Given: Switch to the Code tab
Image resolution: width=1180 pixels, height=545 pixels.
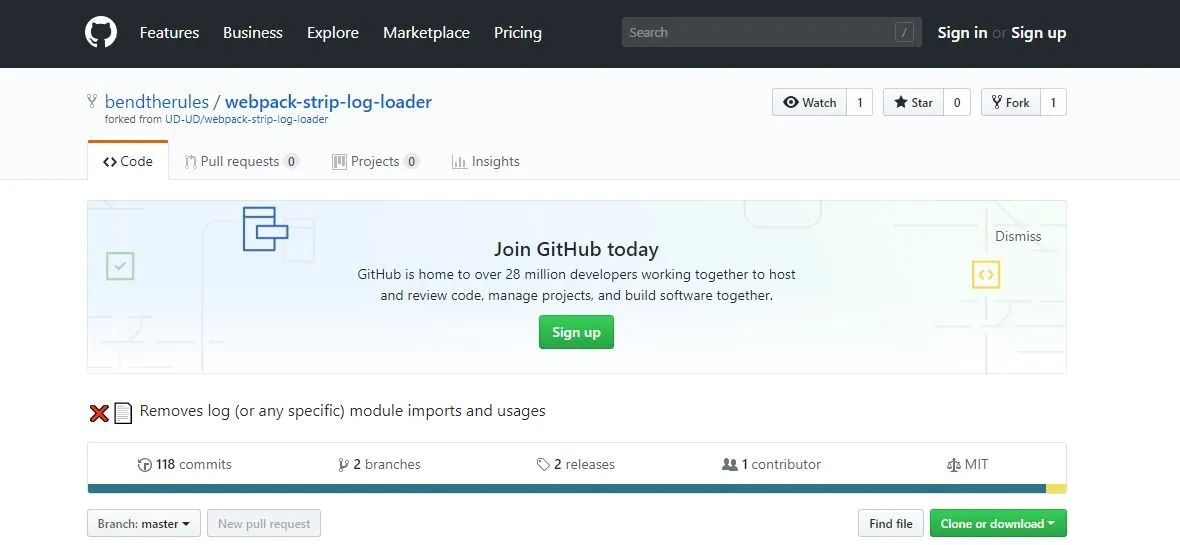Looking at the screenshot, I should pos(128,160).
